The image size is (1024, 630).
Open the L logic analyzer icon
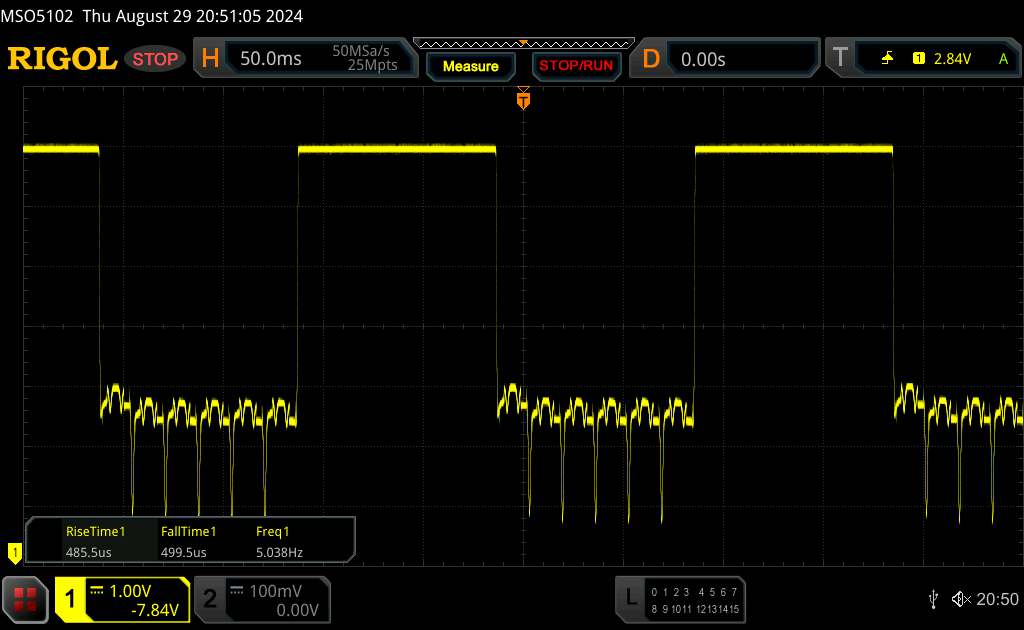pos(631,598)
